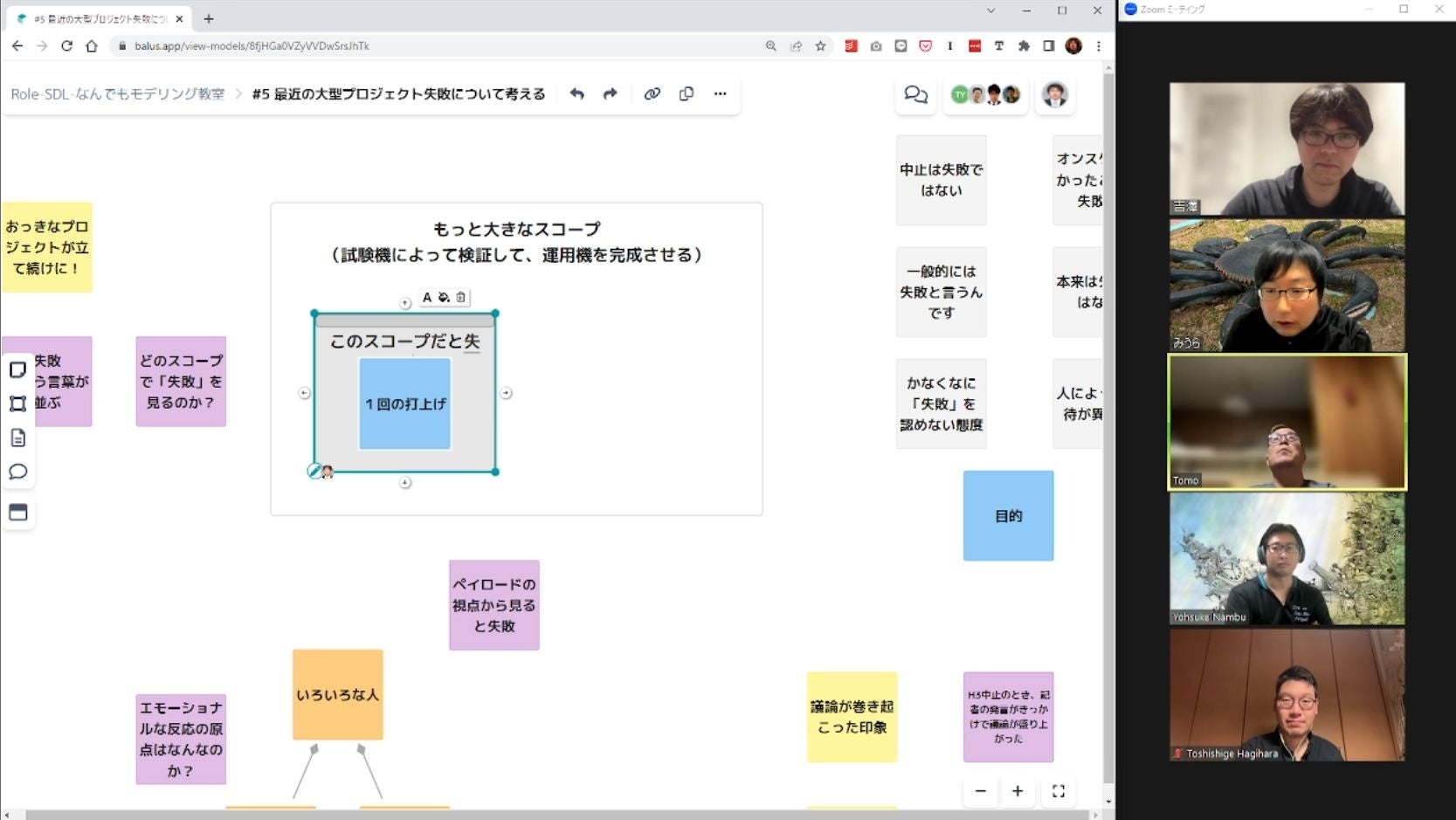The height and width of the screenshot is (820, 1456).
Task: Select the sticky note tool in sidebar
Action: click(17, 369)
